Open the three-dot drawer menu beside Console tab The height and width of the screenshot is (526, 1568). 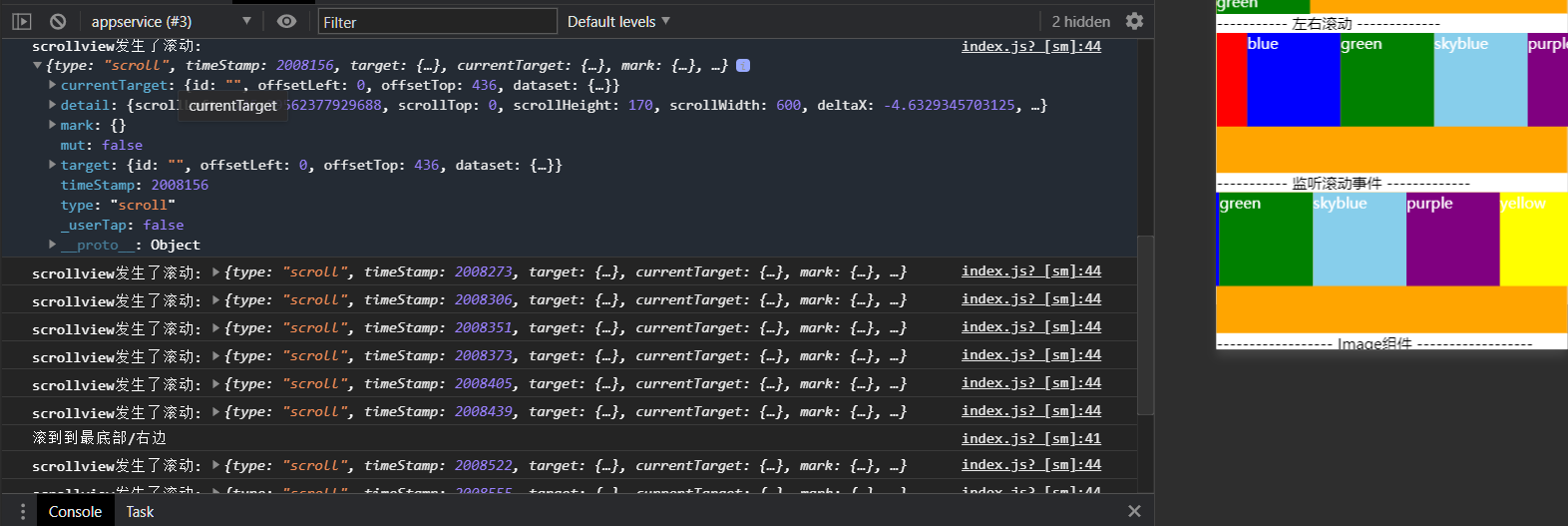pyautogui.click(x=22, y=511)
